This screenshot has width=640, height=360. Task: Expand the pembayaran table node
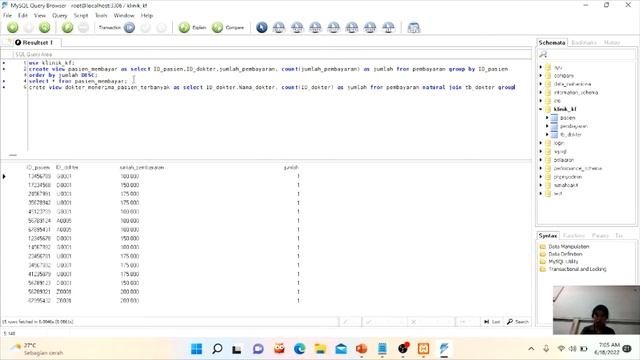click(x=547, y=126)
